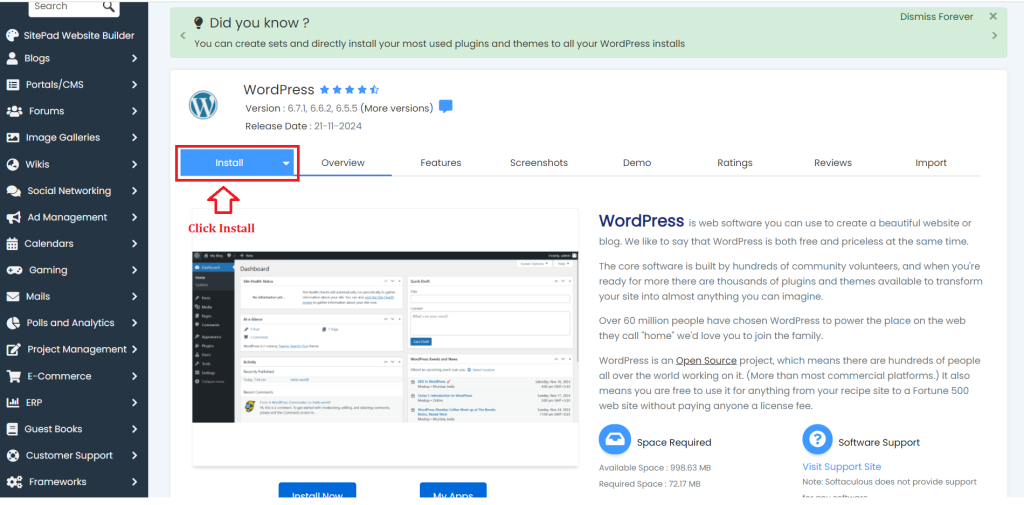Image resolution: width=1024 pixels, height=505 pixels.
Task: Click the Gaming controller icon
Action: click(14, 270)
